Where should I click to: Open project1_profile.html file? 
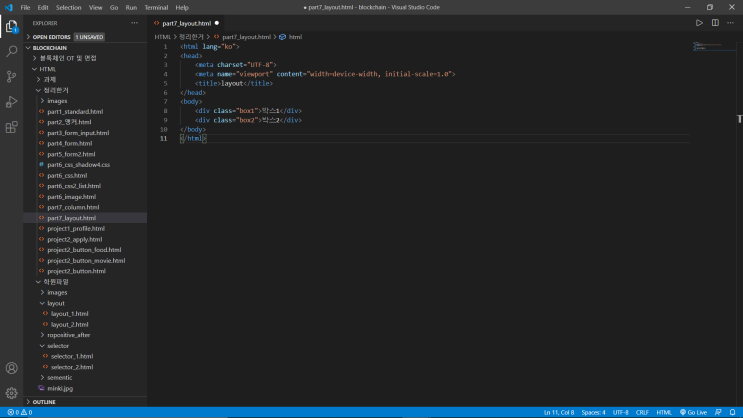[x=85, y=228]
